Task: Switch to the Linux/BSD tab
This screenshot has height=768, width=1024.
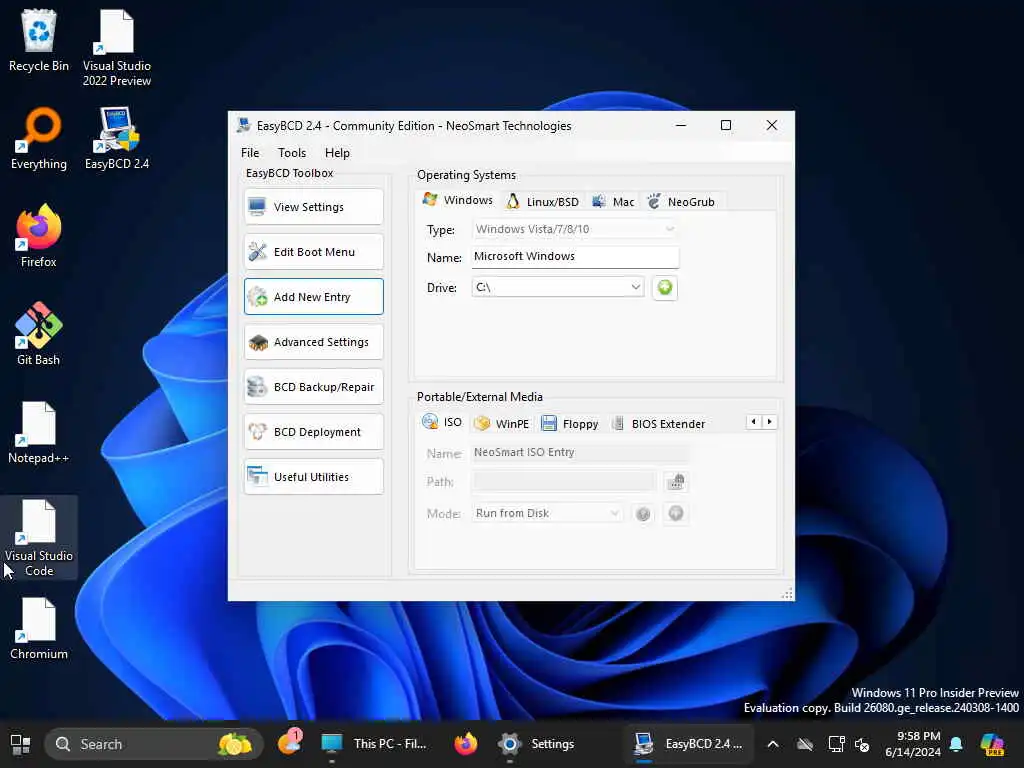Action: tap(543, 202)
